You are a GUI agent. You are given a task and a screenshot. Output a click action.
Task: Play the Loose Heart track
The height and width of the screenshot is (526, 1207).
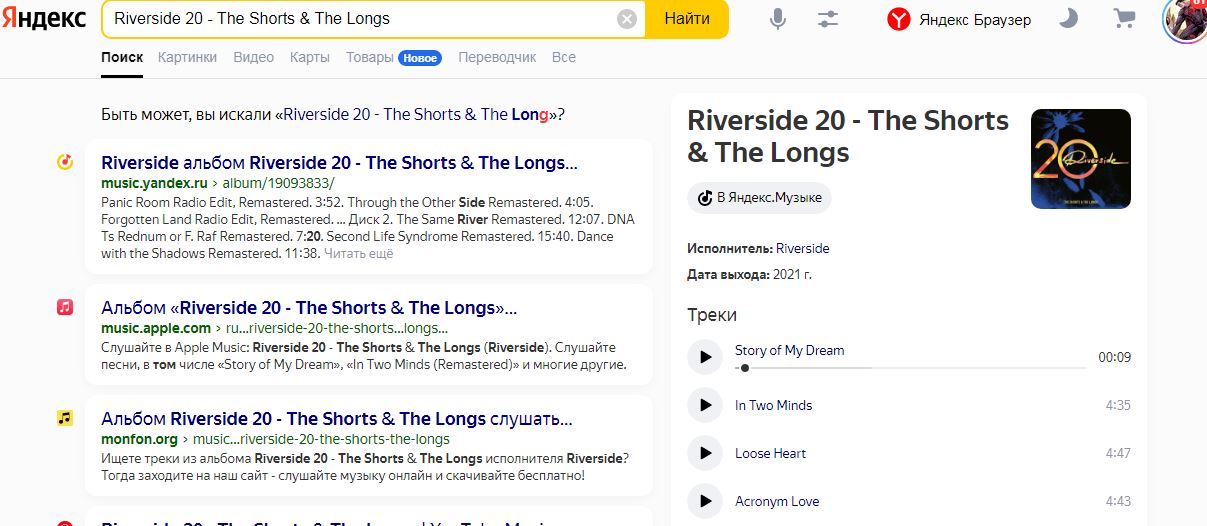pyautogui.click(x=705, y=453)
